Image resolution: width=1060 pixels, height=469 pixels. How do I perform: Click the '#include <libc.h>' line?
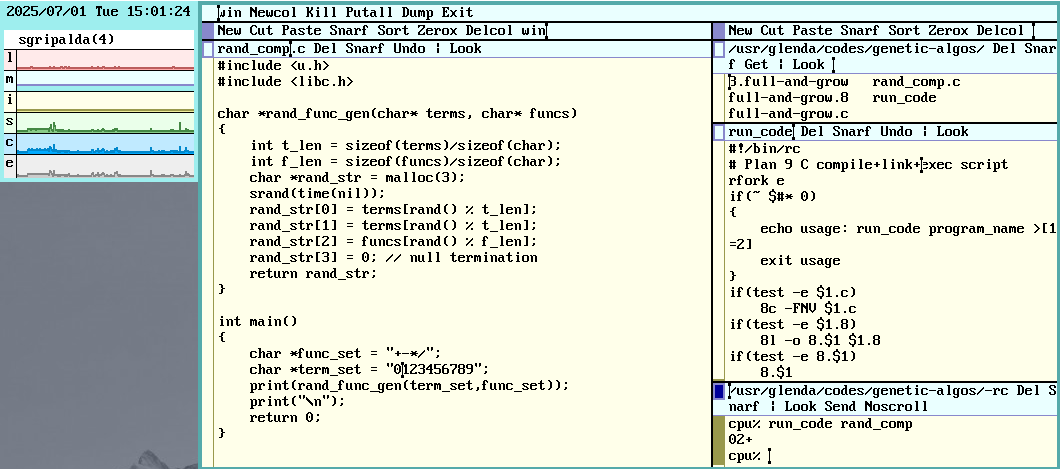click(x=285, y=82)
